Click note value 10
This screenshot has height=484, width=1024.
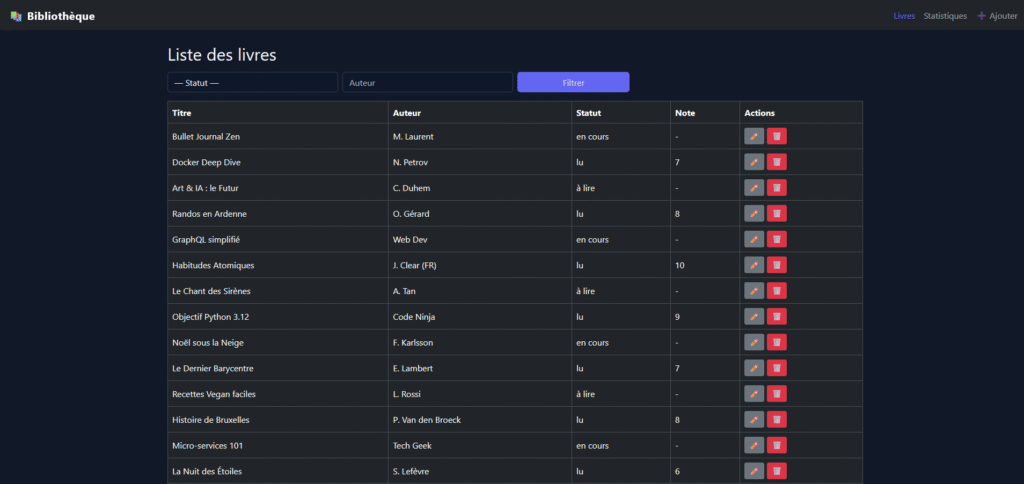click(x=680, y=265)
